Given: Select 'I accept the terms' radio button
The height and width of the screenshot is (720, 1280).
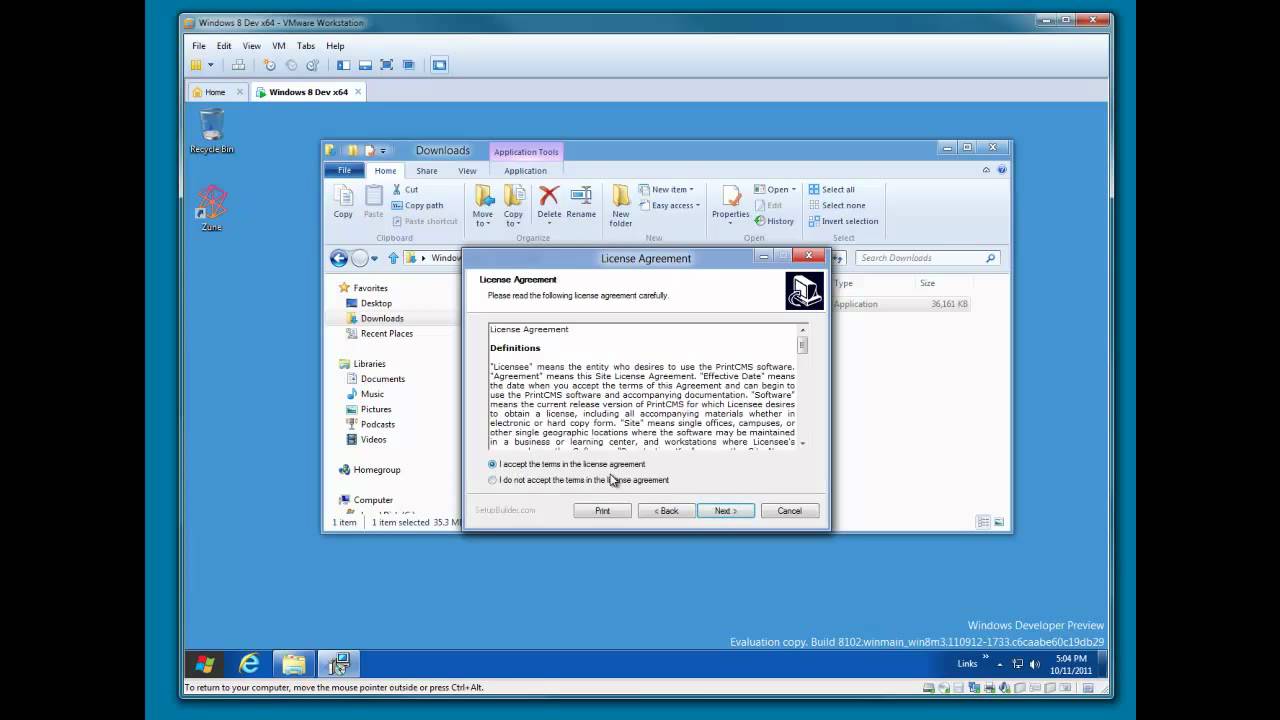Looking at the screenshot, I should [x=492, y=464].
